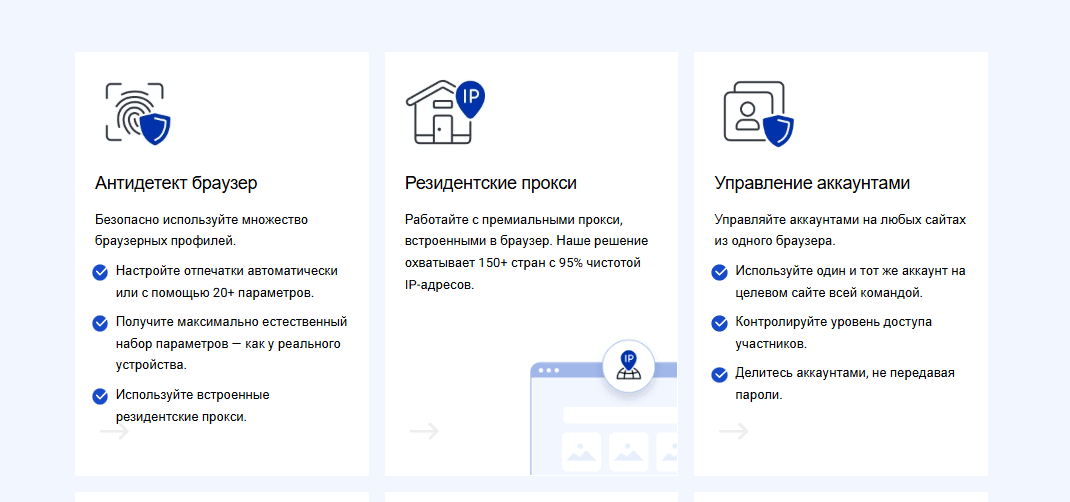Viewport: 1070px width, 502px height.
Task: Click the fingerprint shield icon
Action: [138, 113]
